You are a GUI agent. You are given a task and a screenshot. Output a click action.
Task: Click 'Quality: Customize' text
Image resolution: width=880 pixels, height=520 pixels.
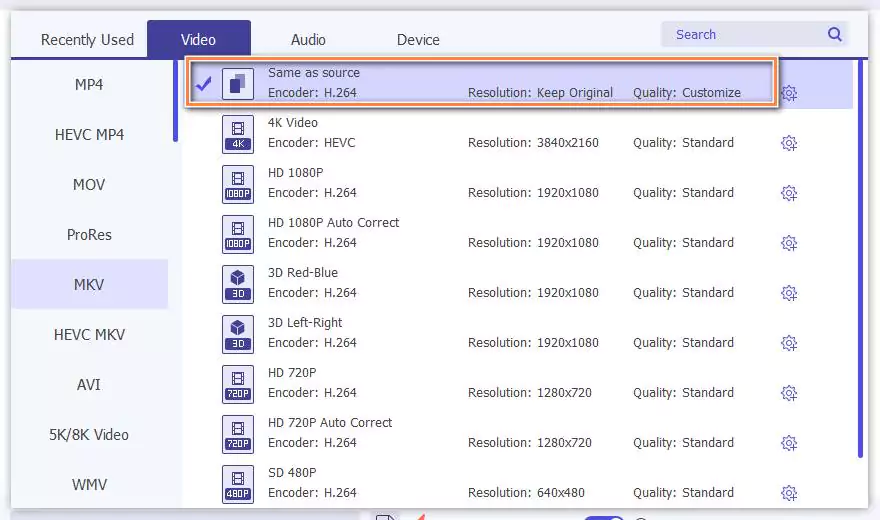click(x=687, y=93)
